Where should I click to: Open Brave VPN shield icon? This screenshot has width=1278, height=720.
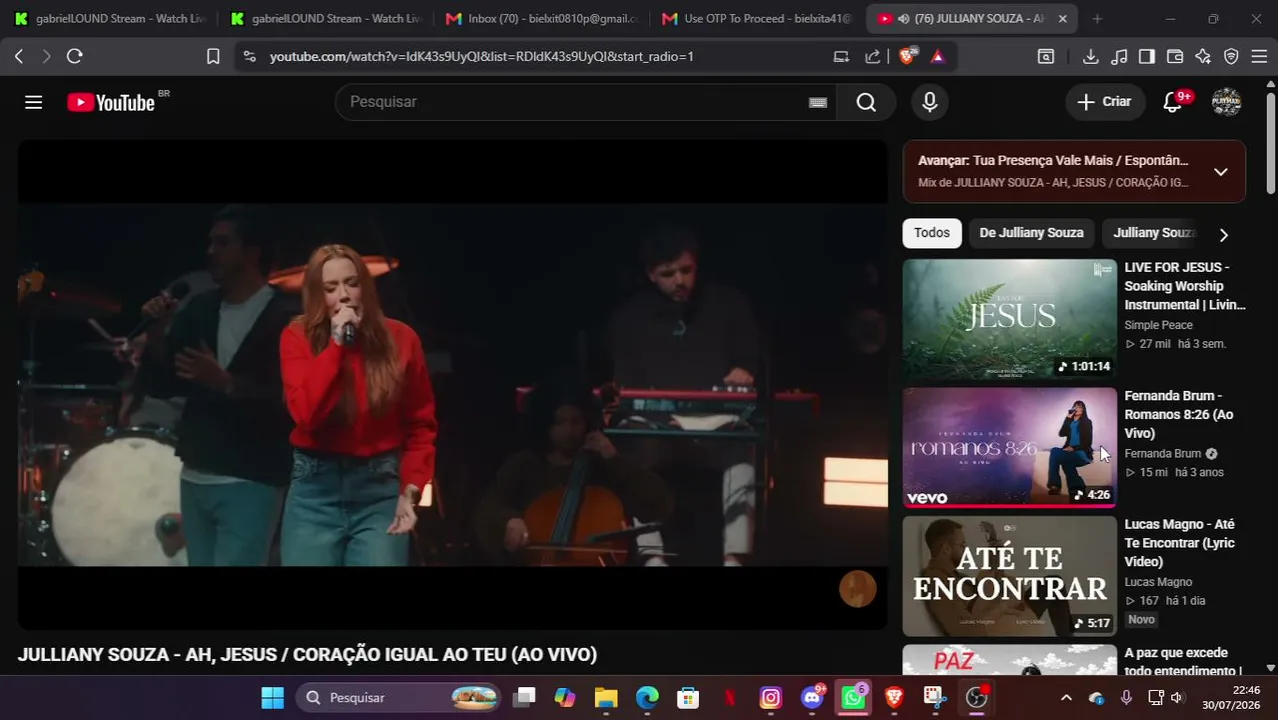click(1231, 56)
